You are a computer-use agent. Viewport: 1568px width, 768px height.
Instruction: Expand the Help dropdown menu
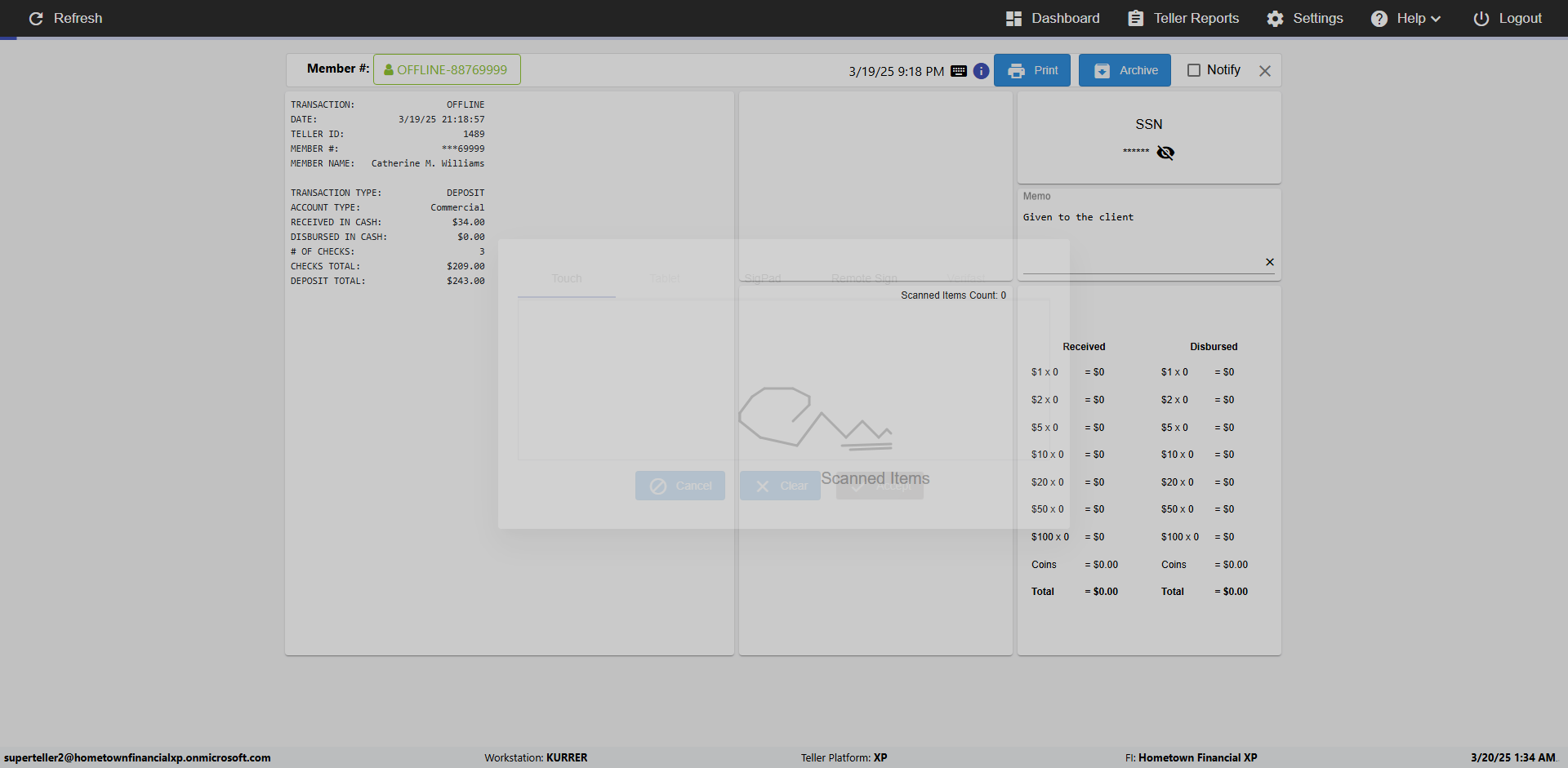(x=1405, y=18)
